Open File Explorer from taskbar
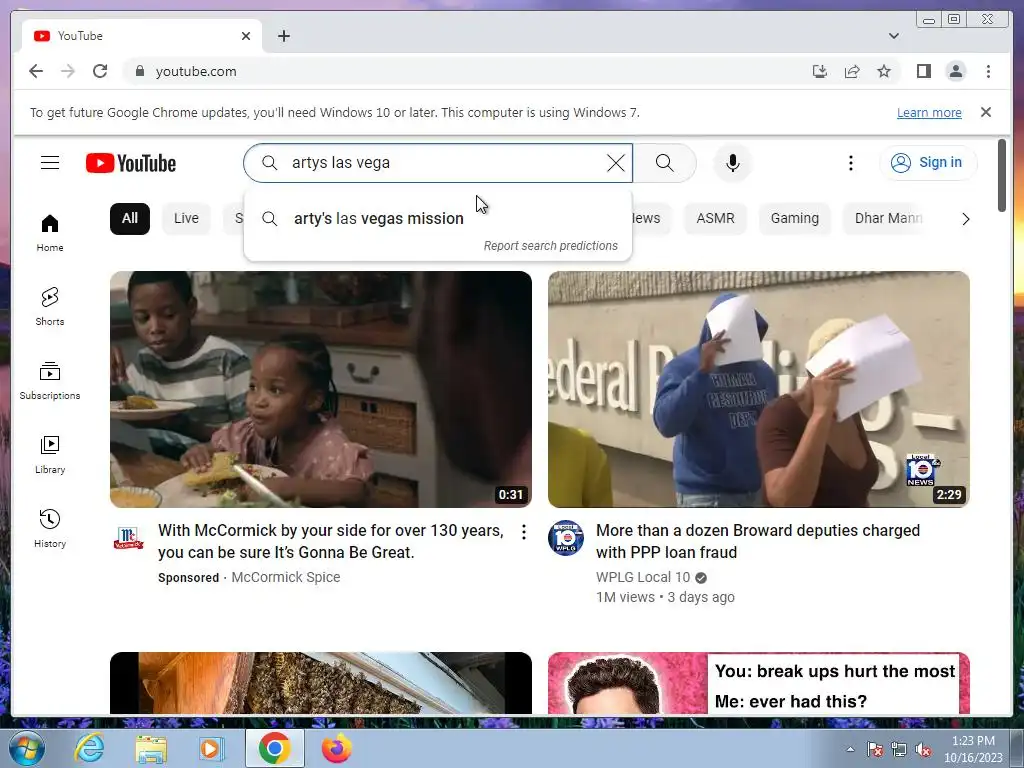Viewport: 1024px width, 768px height. (151, 748)
